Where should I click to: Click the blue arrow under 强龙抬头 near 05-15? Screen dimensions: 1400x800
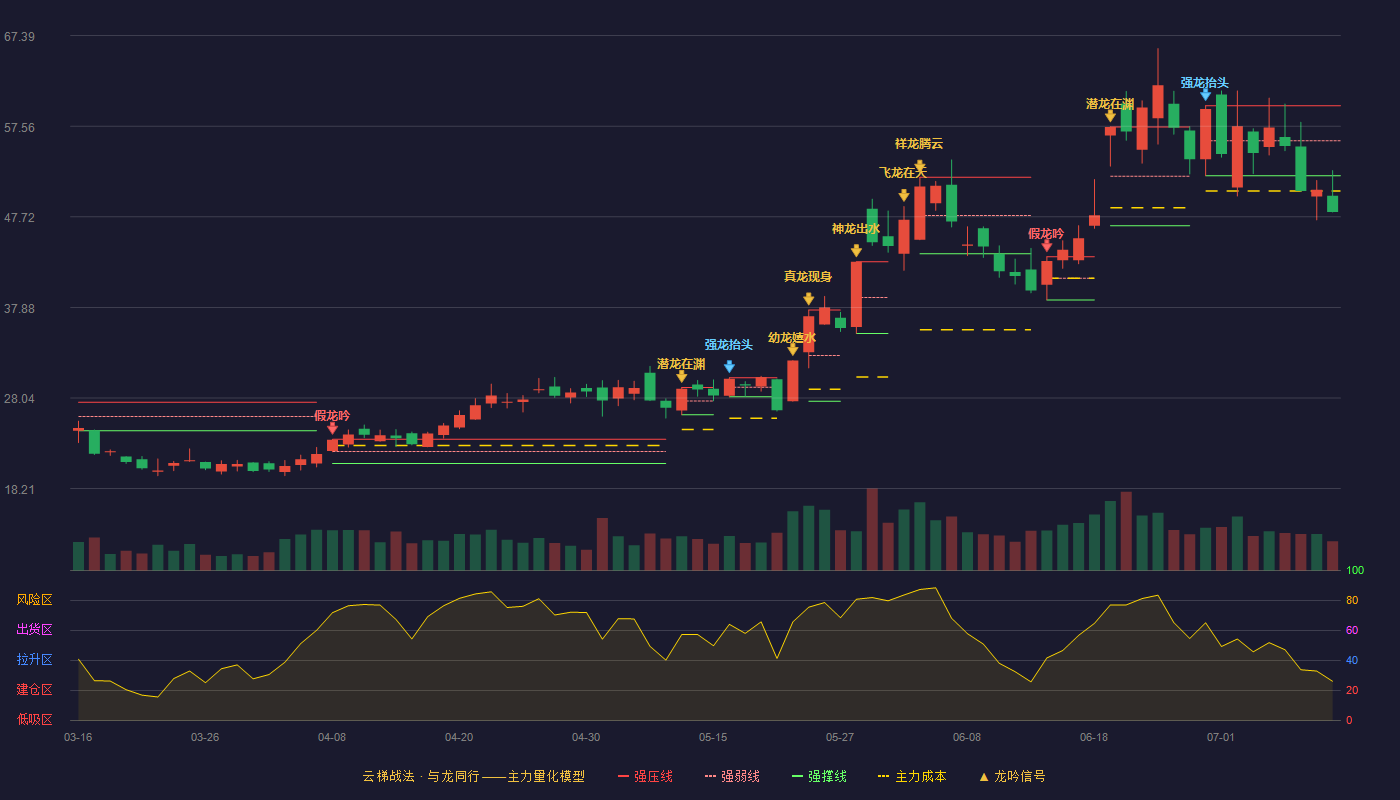point(729,367)
